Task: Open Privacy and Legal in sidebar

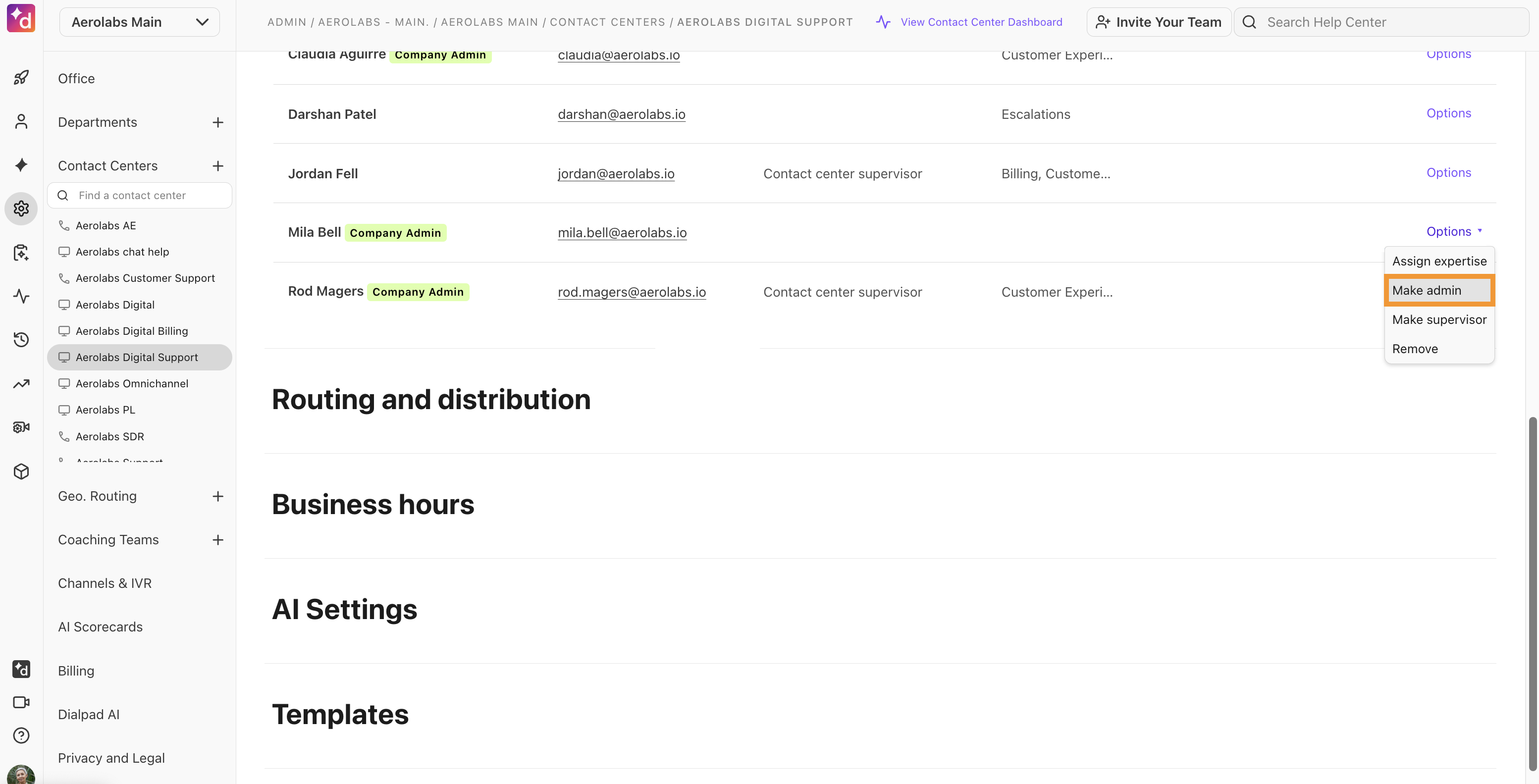Action: pyautogui.click(x=111, y=758)
